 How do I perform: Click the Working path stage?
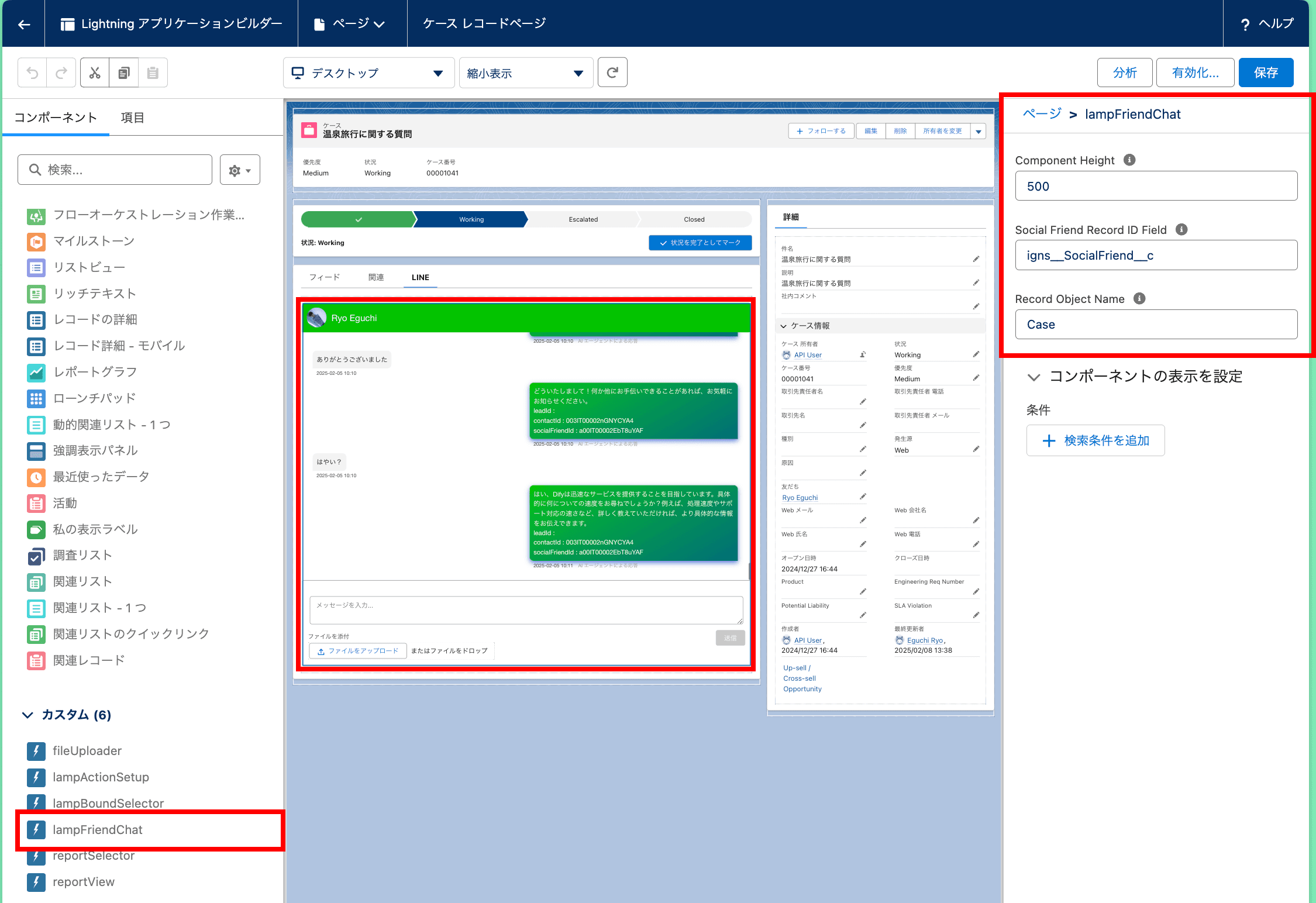(471, 219)
